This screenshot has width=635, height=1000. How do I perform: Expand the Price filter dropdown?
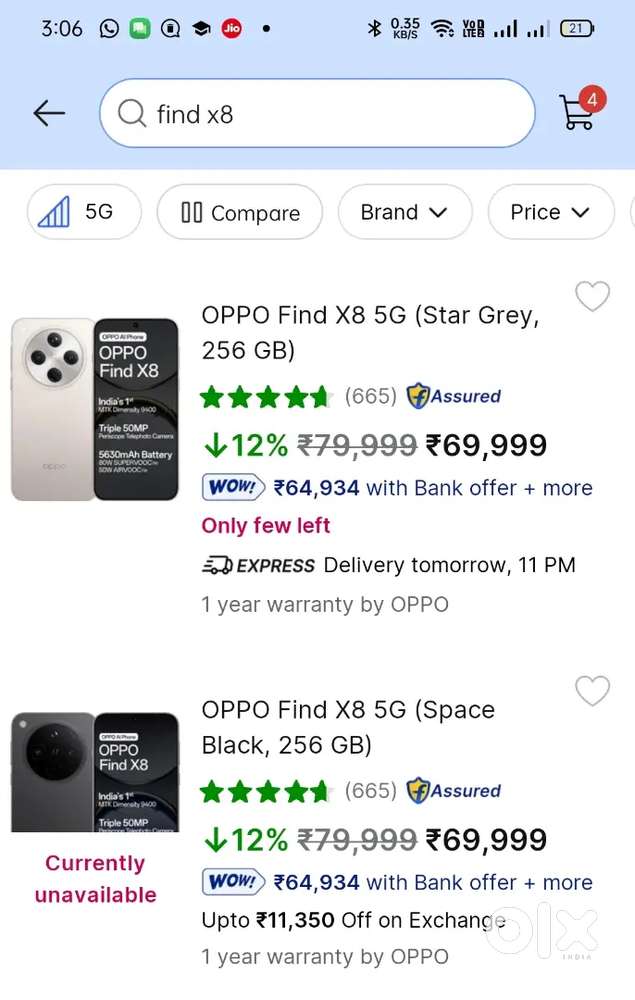(550, 212)
